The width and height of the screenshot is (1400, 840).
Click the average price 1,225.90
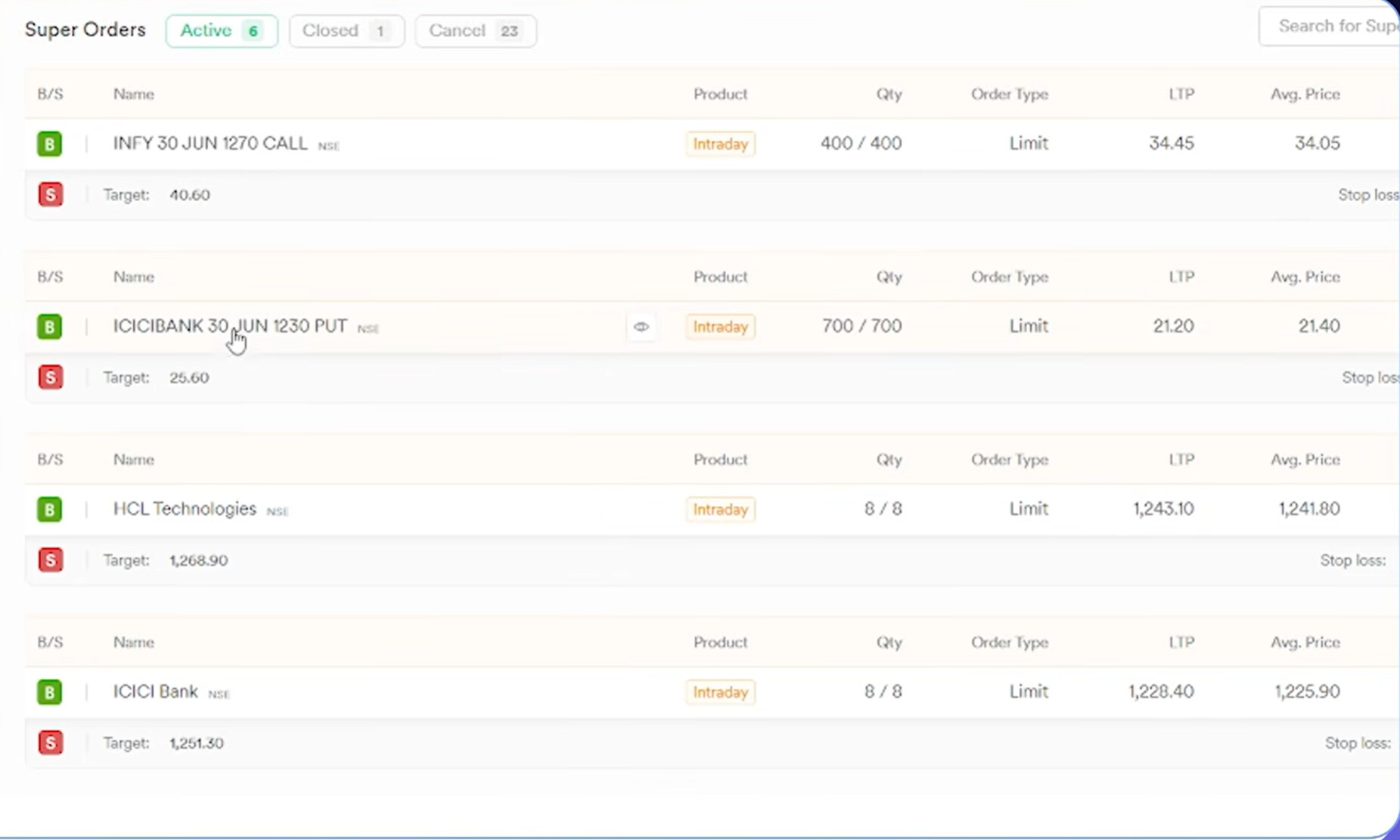[x=1308, y=692]
